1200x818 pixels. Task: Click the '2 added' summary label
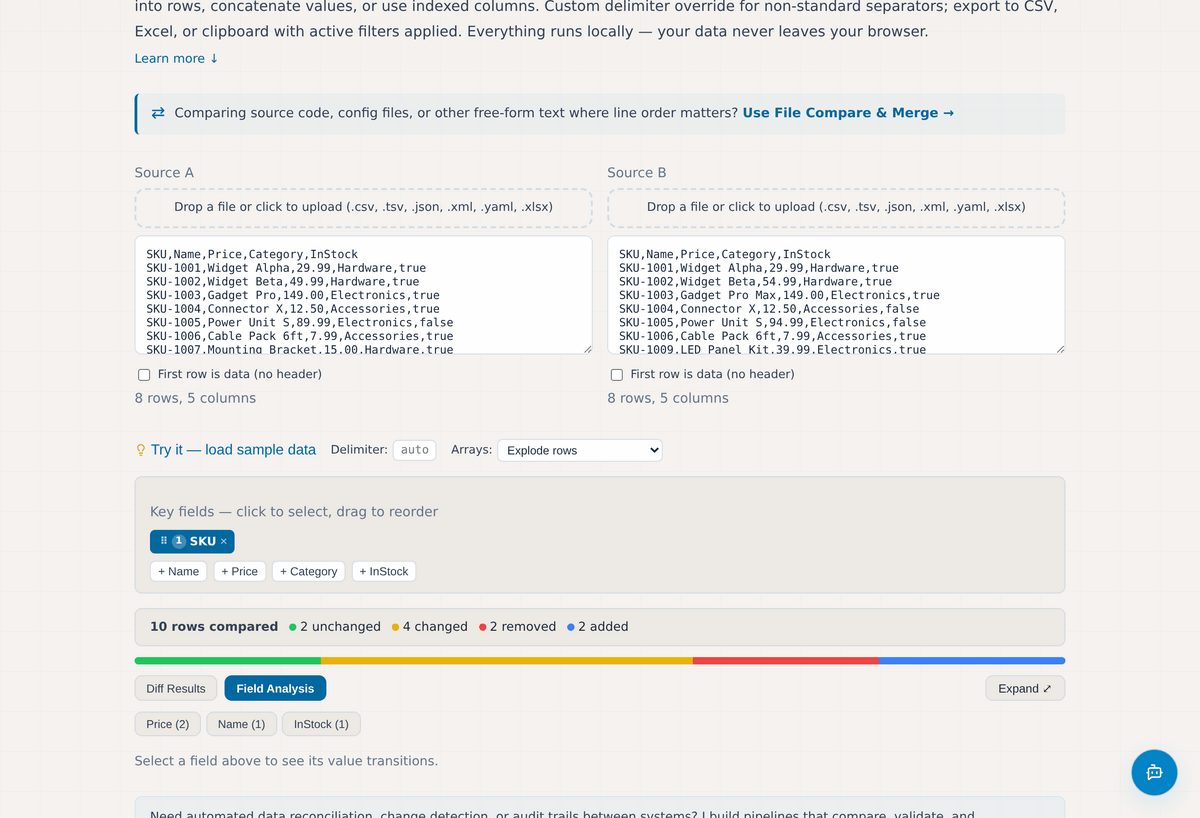[x=598, y=627]
